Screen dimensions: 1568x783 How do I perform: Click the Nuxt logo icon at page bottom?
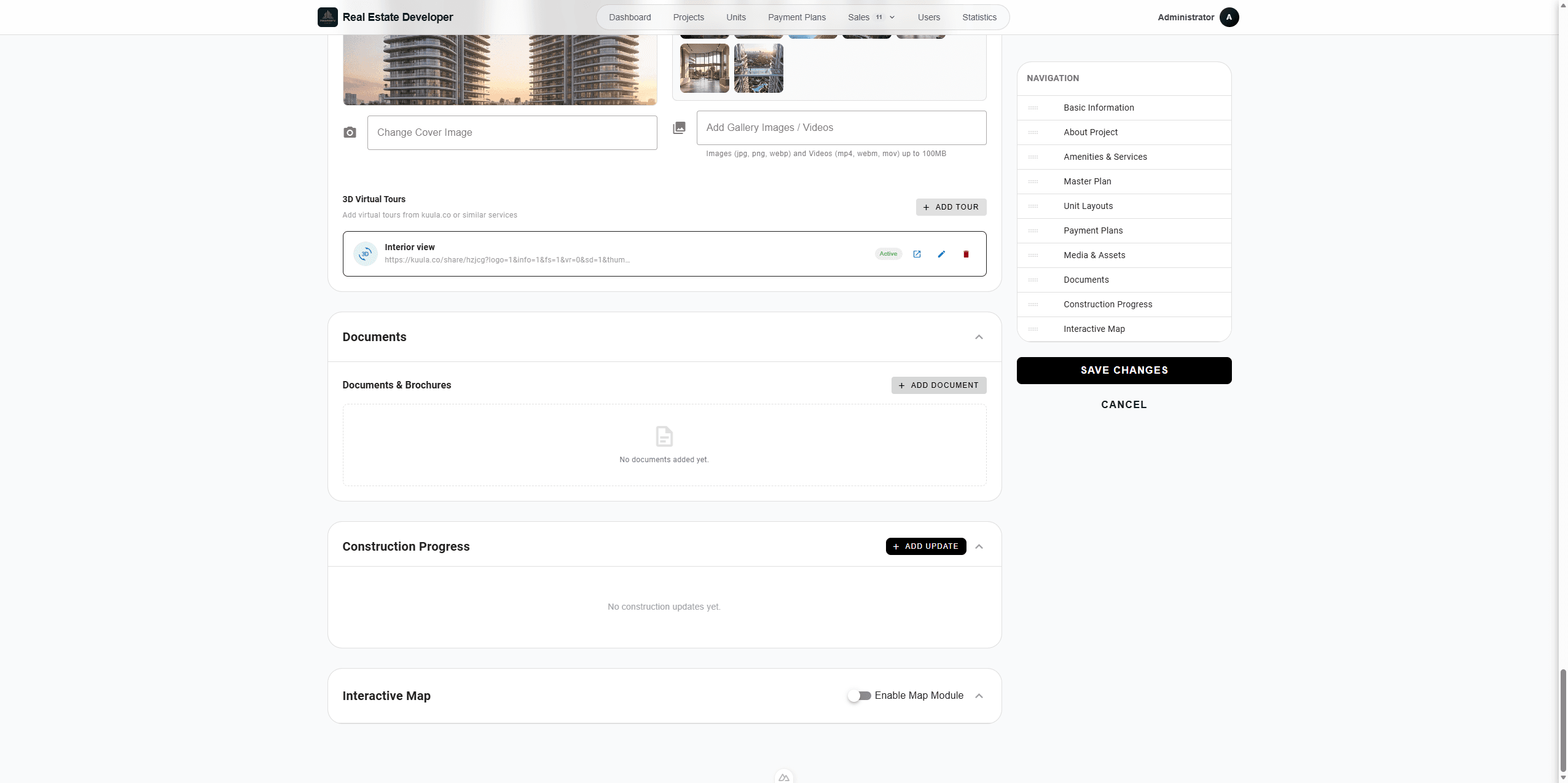784,777
